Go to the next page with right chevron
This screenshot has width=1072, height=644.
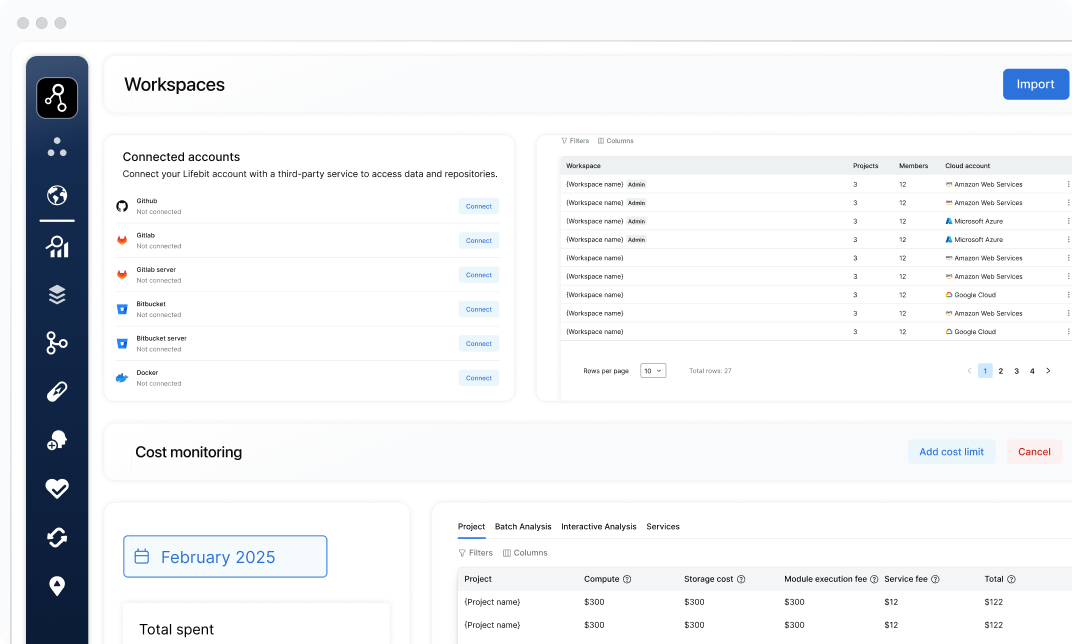(x=1048, y=371)
